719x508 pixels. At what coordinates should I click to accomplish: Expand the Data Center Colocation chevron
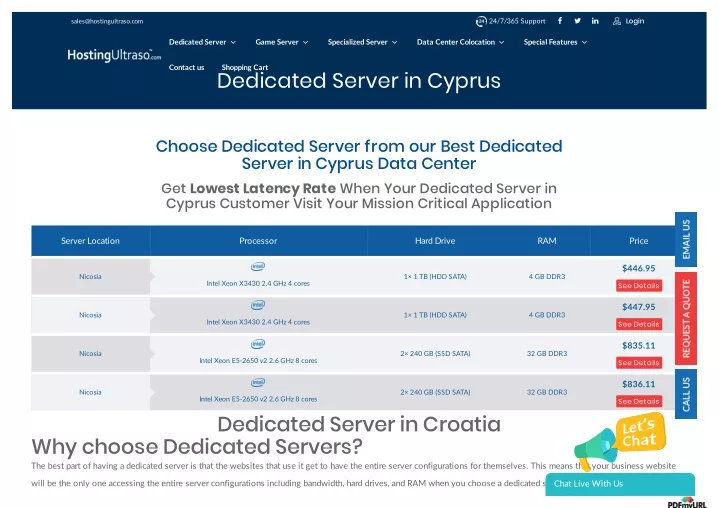point(502,42)
